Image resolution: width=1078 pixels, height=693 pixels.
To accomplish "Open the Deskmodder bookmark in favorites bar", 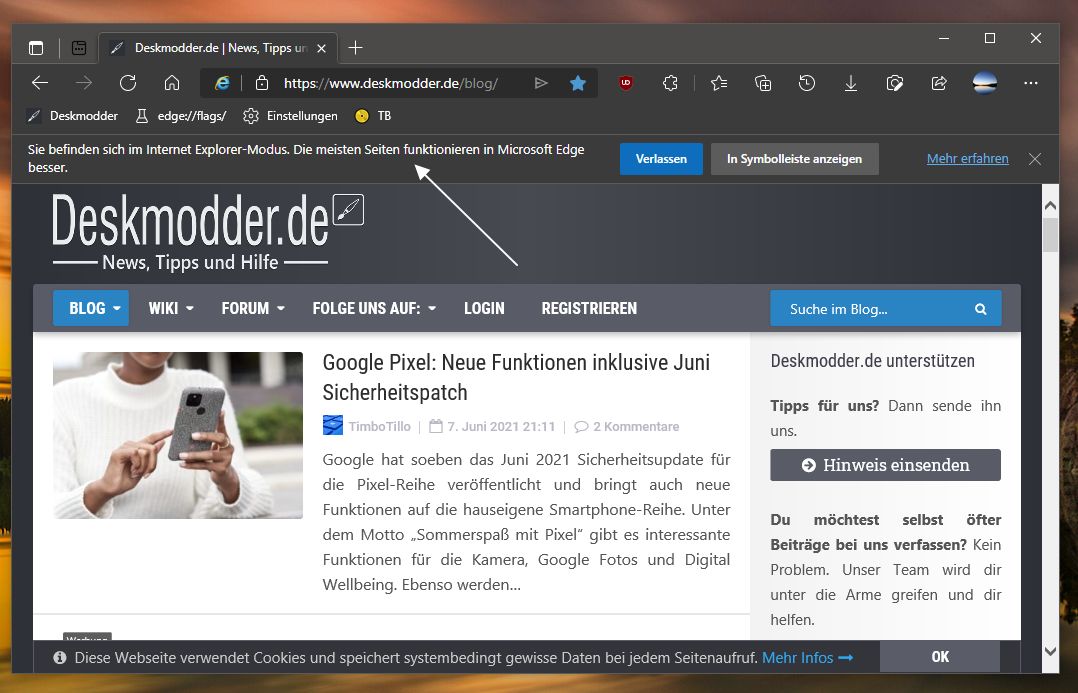I will click(x=73, y=116).
